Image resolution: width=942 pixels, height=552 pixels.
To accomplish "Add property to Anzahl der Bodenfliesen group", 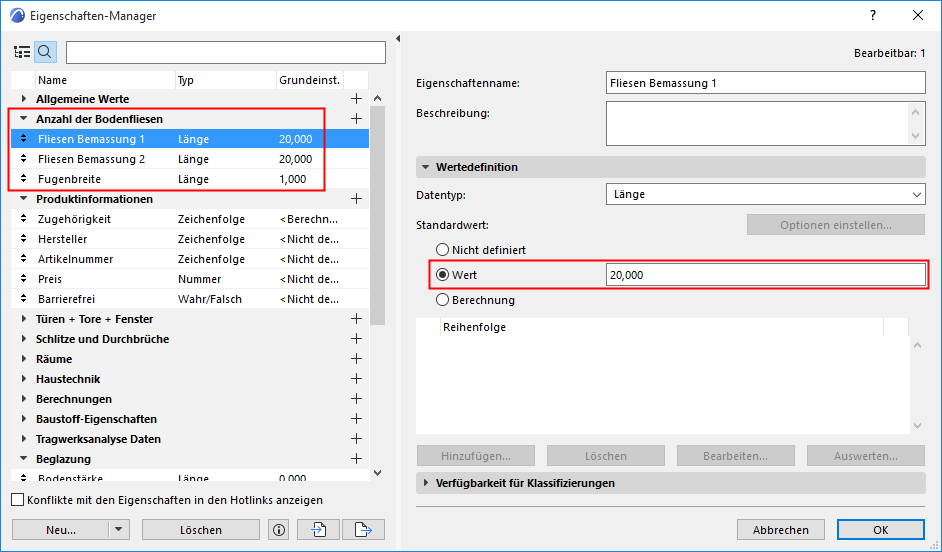I will click(356, 119).
